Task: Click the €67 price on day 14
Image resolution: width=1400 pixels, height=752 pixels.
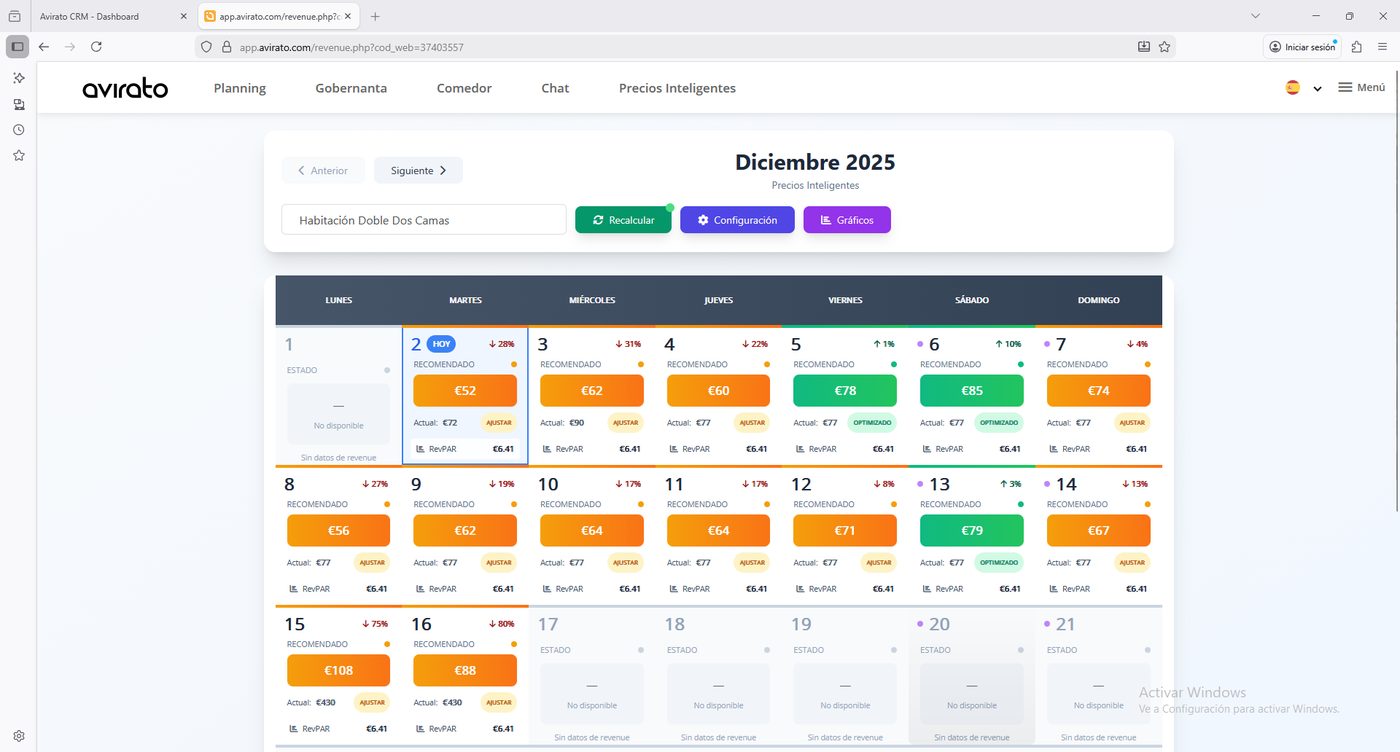Action: 1098,530
